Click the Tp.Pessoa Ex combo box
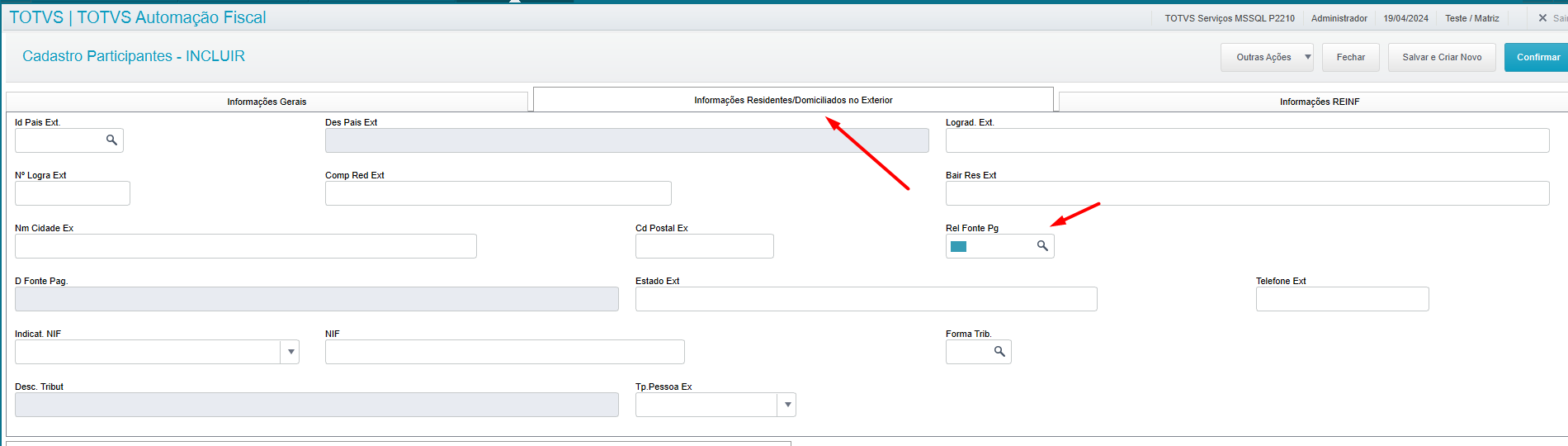 [x=716, y=405]
